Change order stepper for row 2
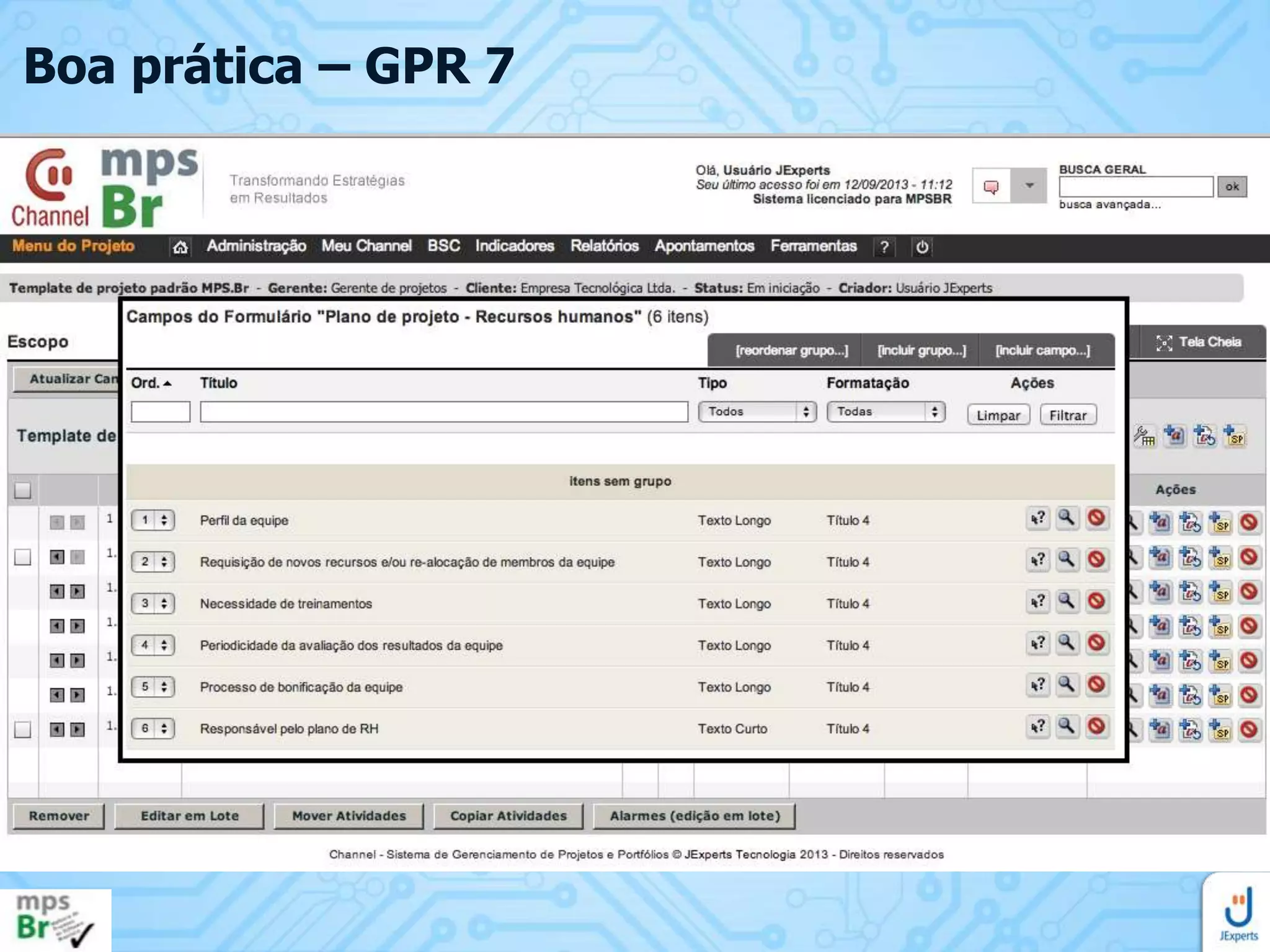The image size is (1270, 952). 153,562
